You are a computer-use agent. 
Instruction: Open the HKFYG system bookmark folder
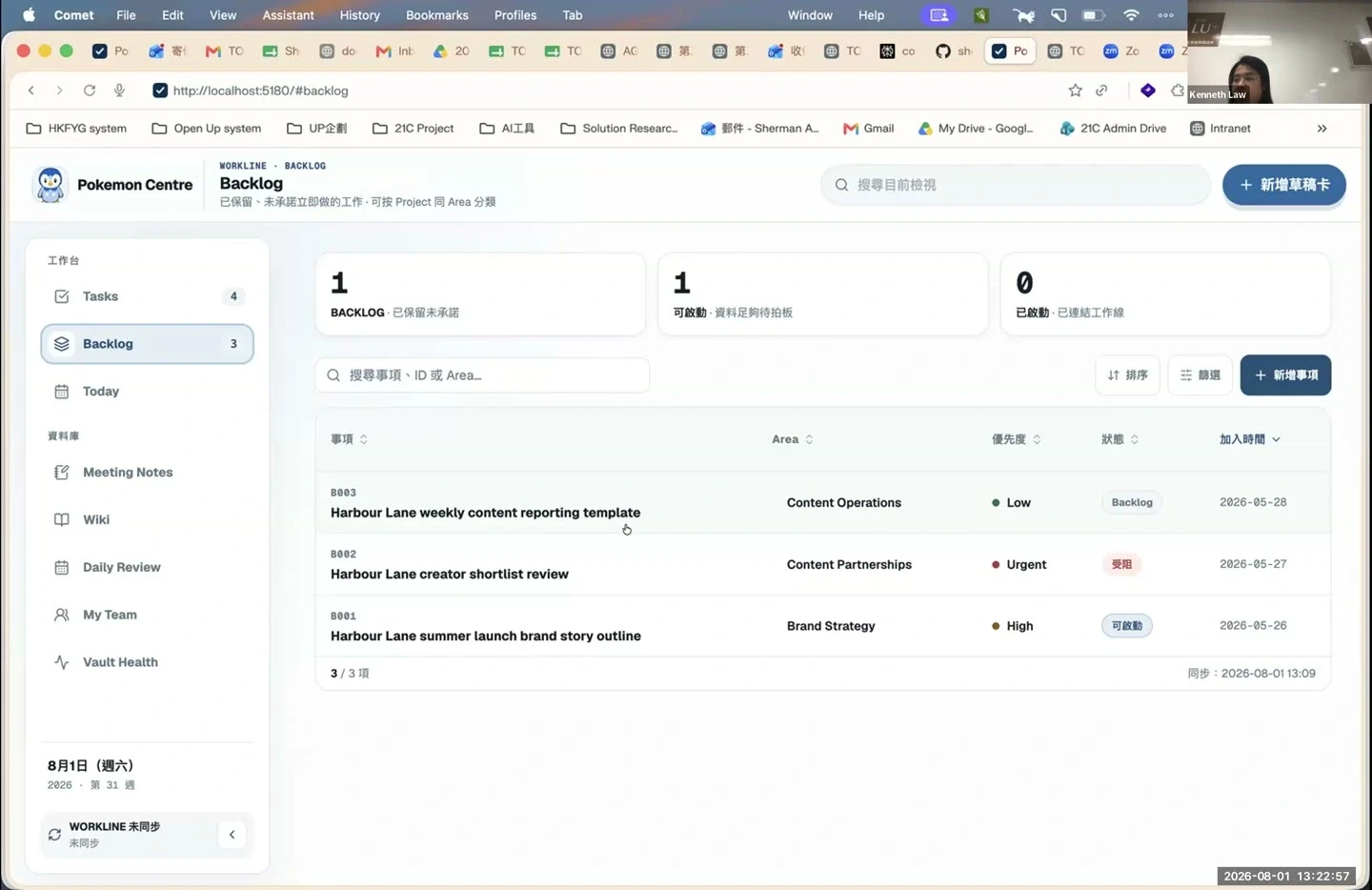(76, 129)
